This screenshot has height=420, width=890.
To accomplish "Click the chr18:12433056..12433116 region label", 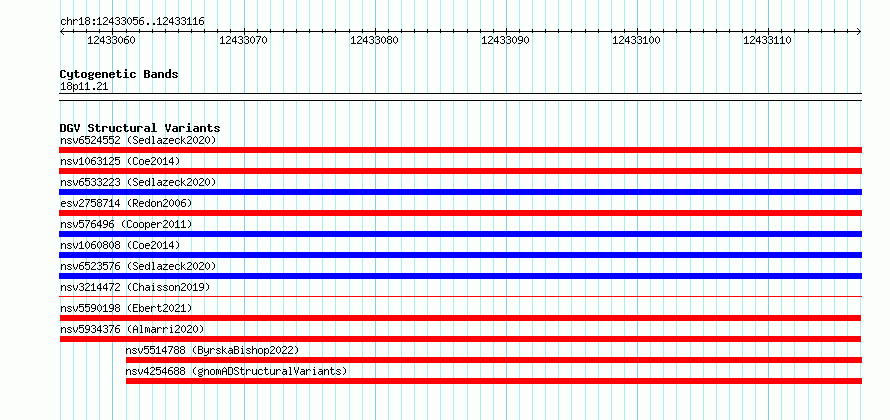I will pyautogui.click(x=132, y=22).
